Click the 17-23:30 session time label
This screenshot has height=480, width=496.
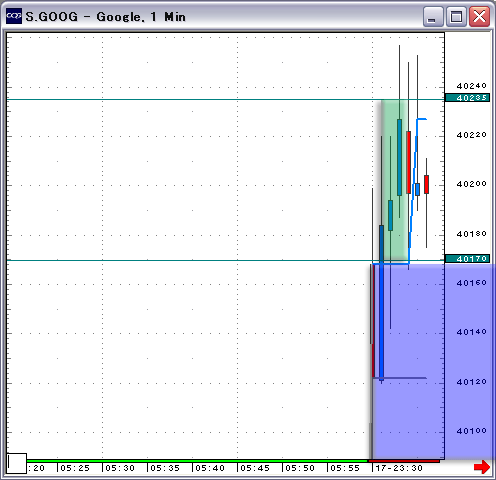pos(399,468)
